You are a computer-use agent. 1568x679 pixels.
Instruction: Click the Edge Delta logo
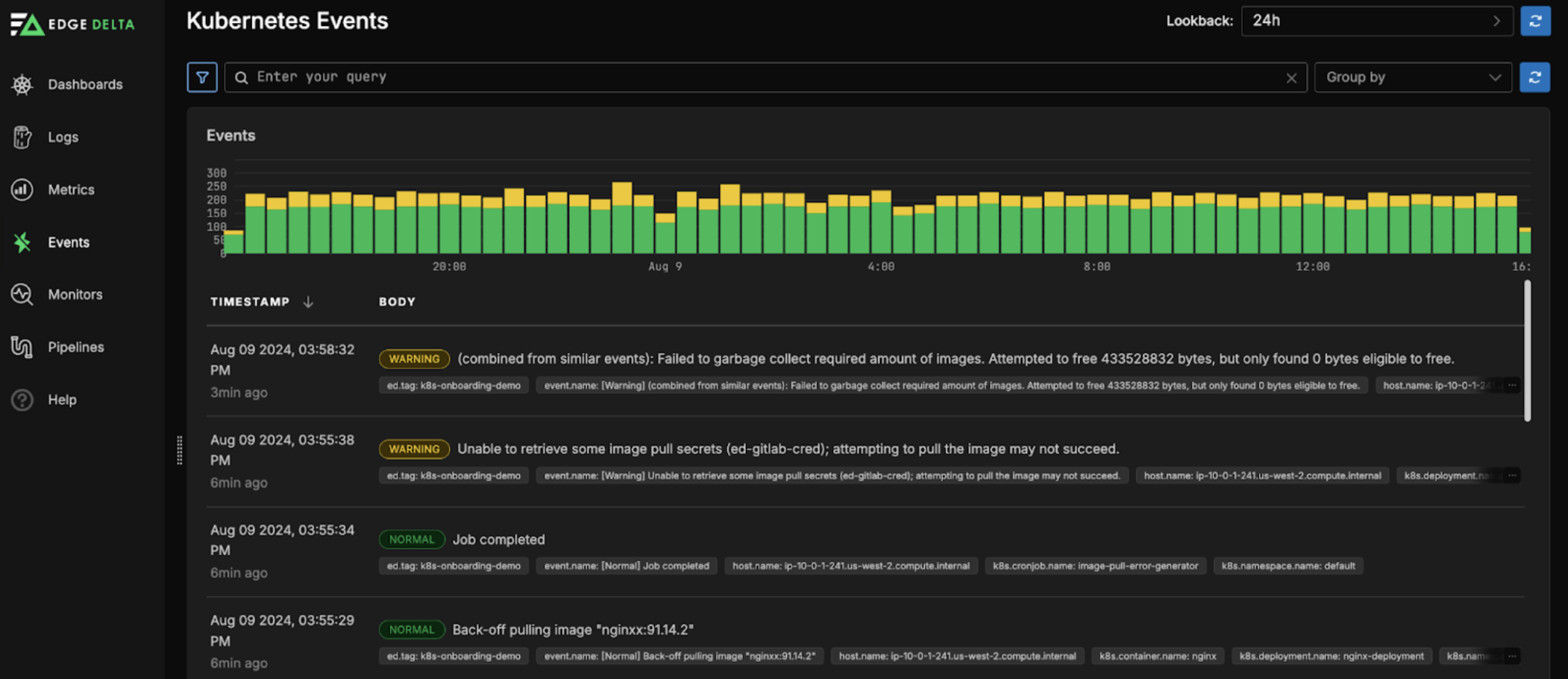72,24
